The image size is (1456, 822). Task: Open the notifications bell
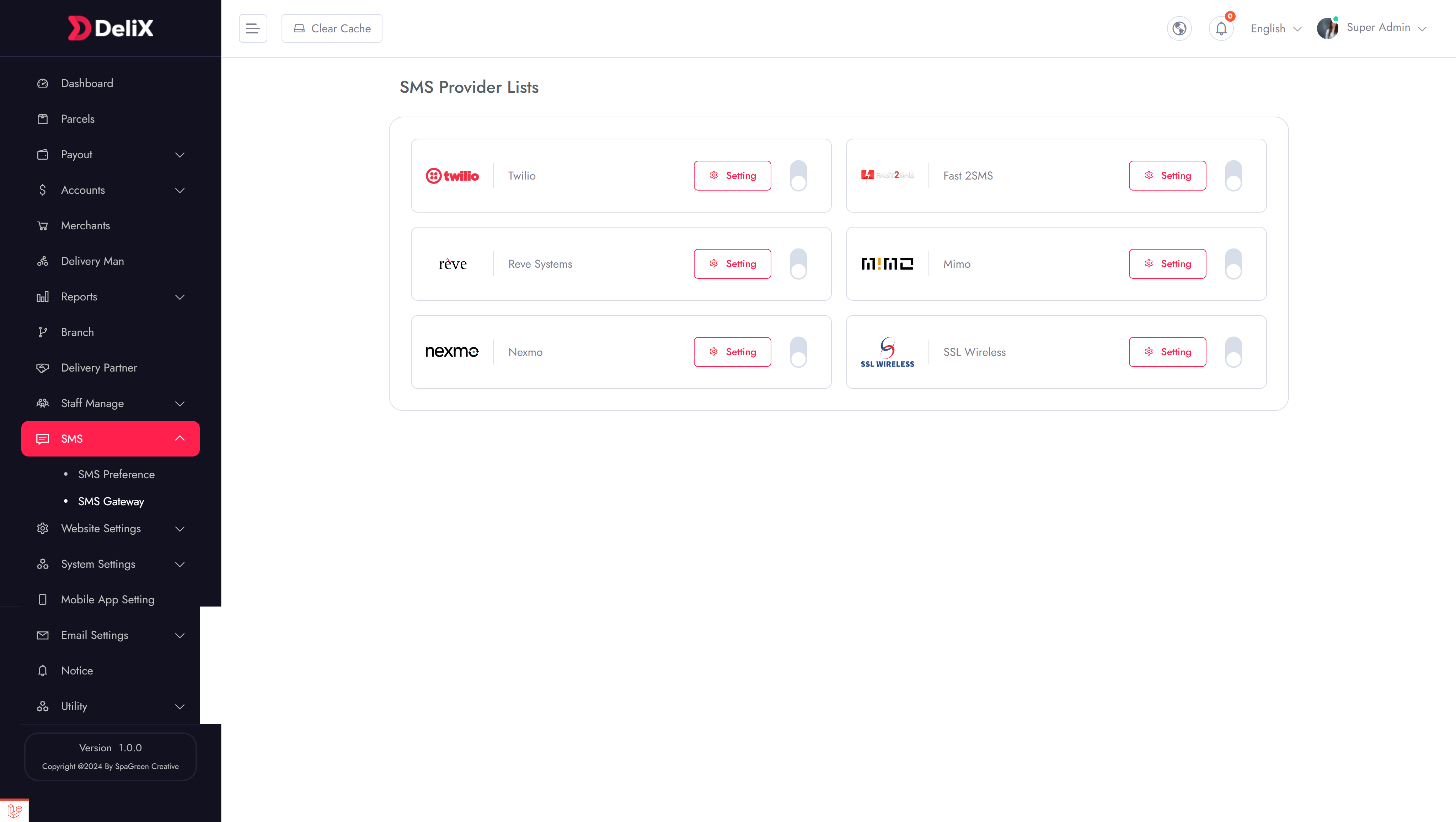point(1221,28)
